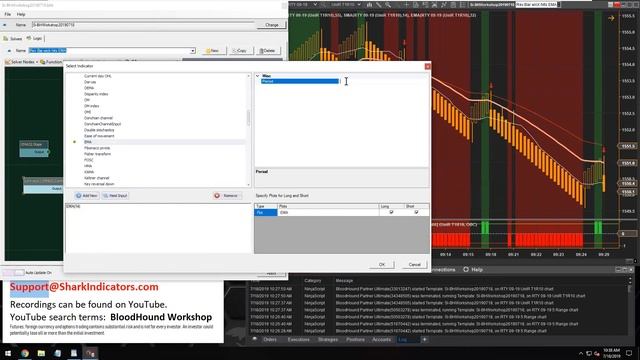Open Chrome from the taskbar
This screenshot has height=360, width=640.
25,353
